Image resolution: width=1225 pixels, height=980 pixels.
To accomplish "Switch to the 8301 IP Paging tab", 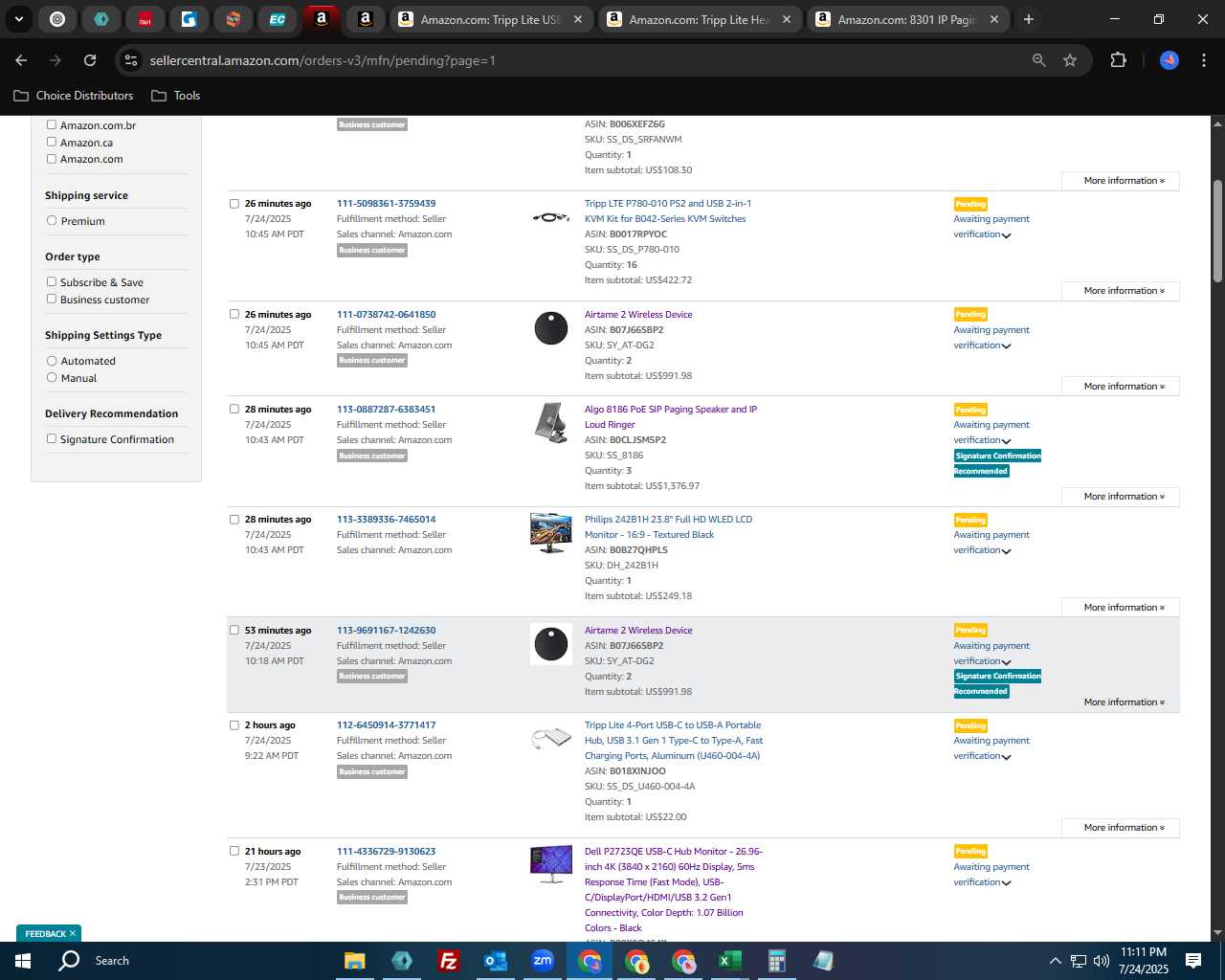I will coord(906,19).
